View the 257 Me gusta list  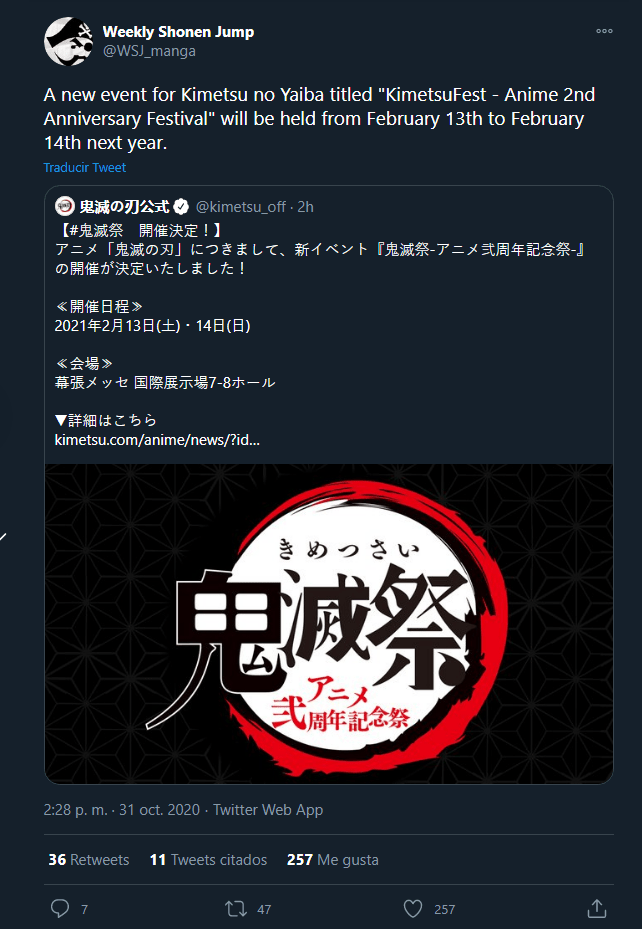click(332, 860)
